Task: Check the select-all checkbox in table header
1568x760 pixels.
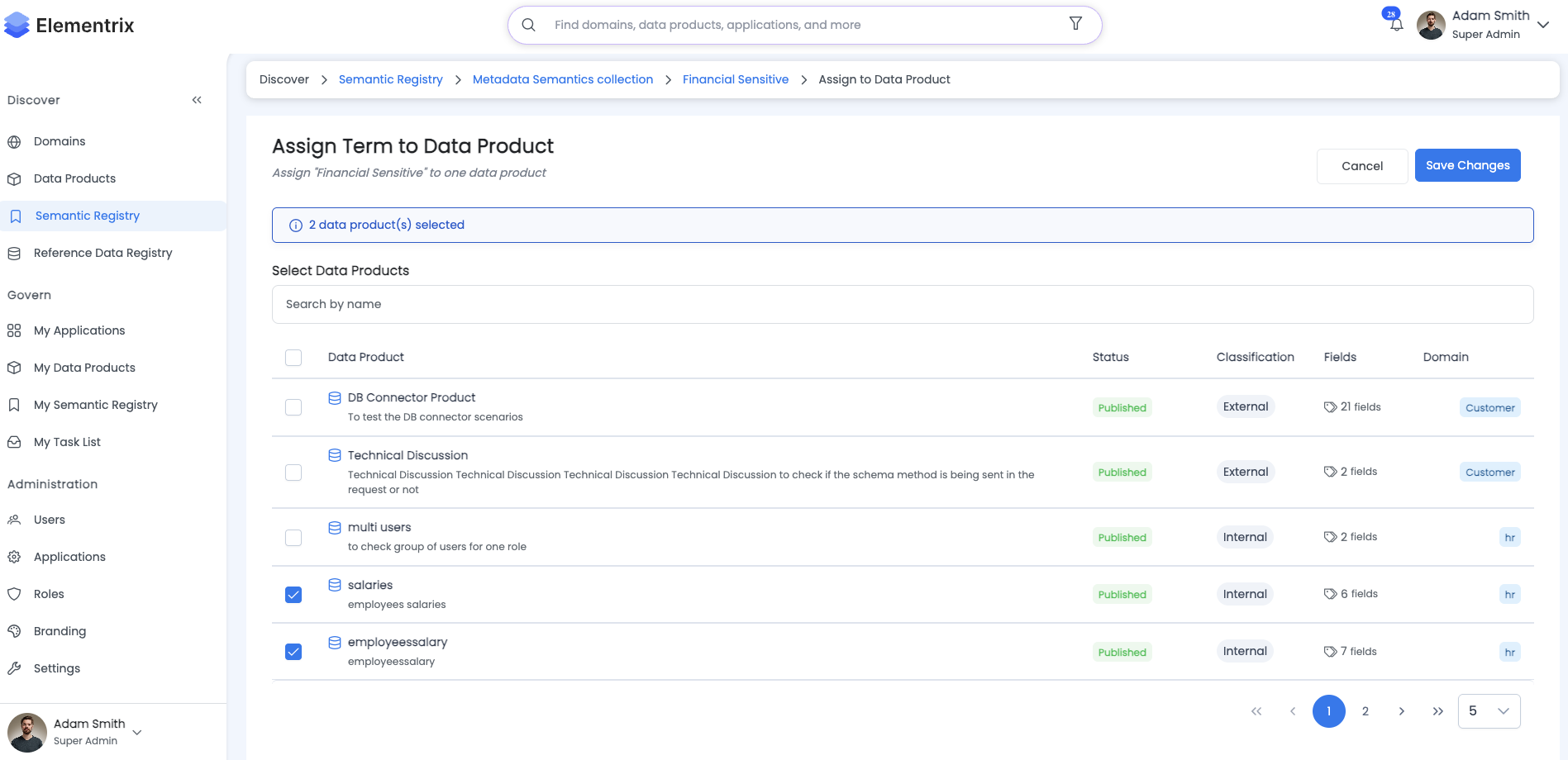Action: 293,358
